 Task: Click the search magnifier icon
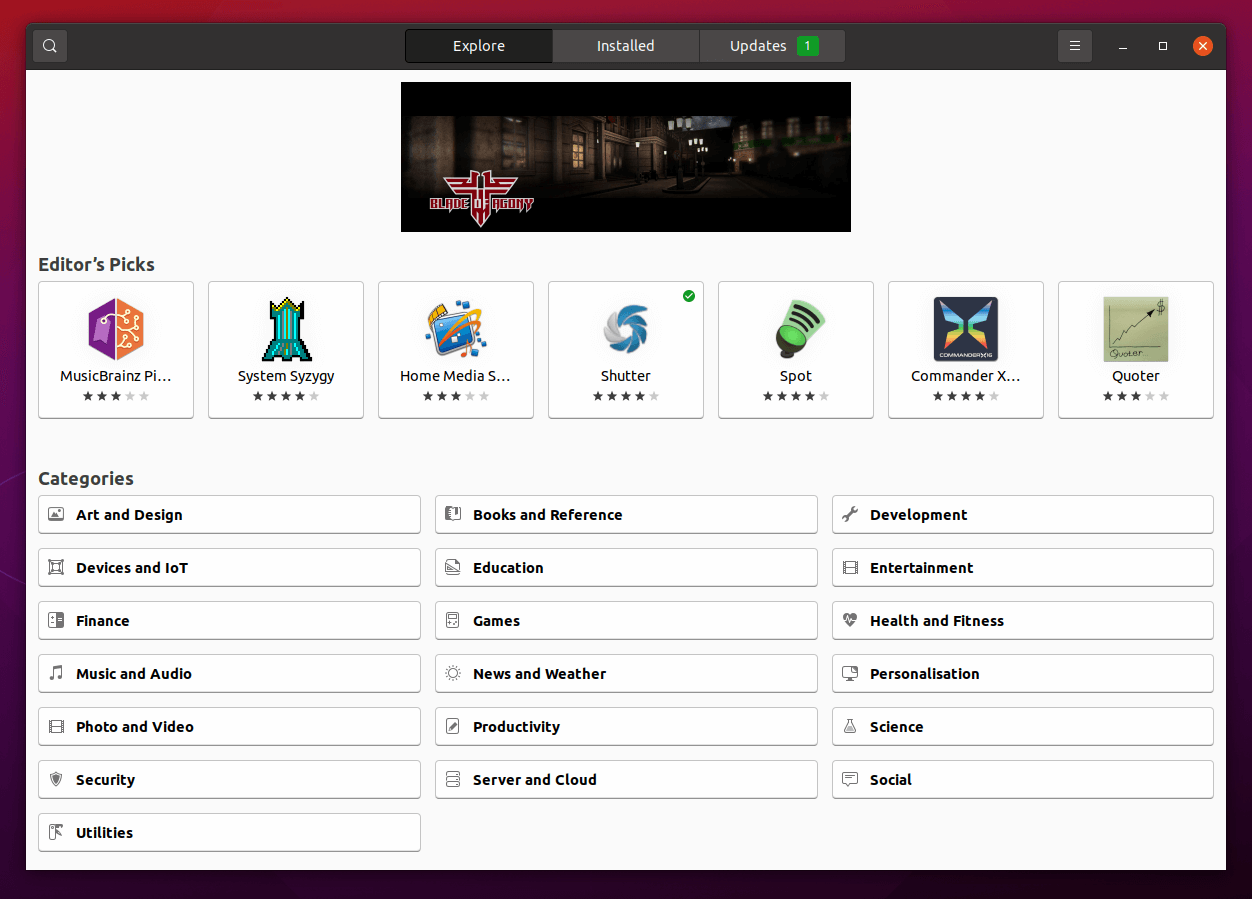[50, 46]
